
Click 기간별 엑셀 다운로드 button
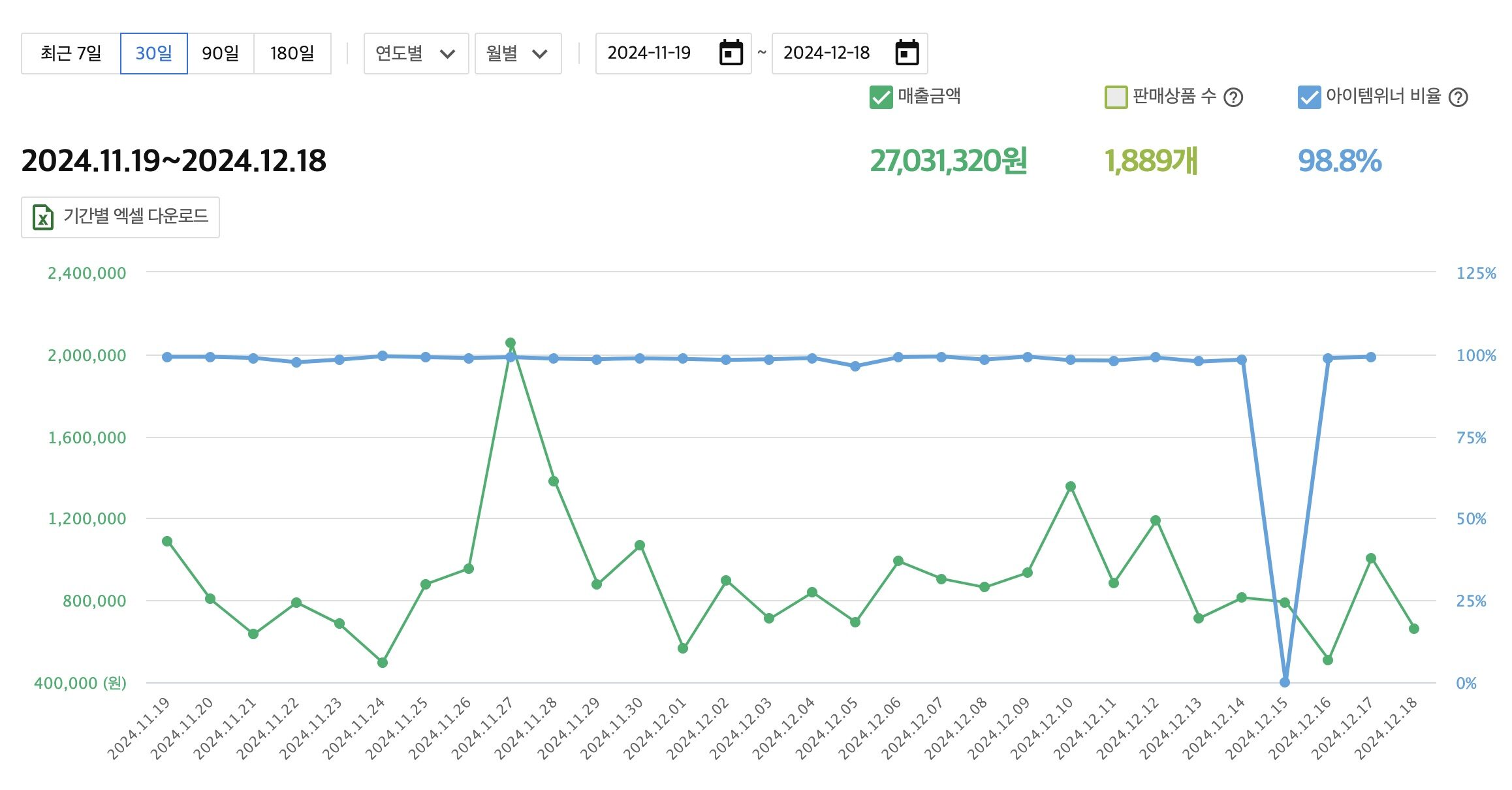(x=120, y=217)
